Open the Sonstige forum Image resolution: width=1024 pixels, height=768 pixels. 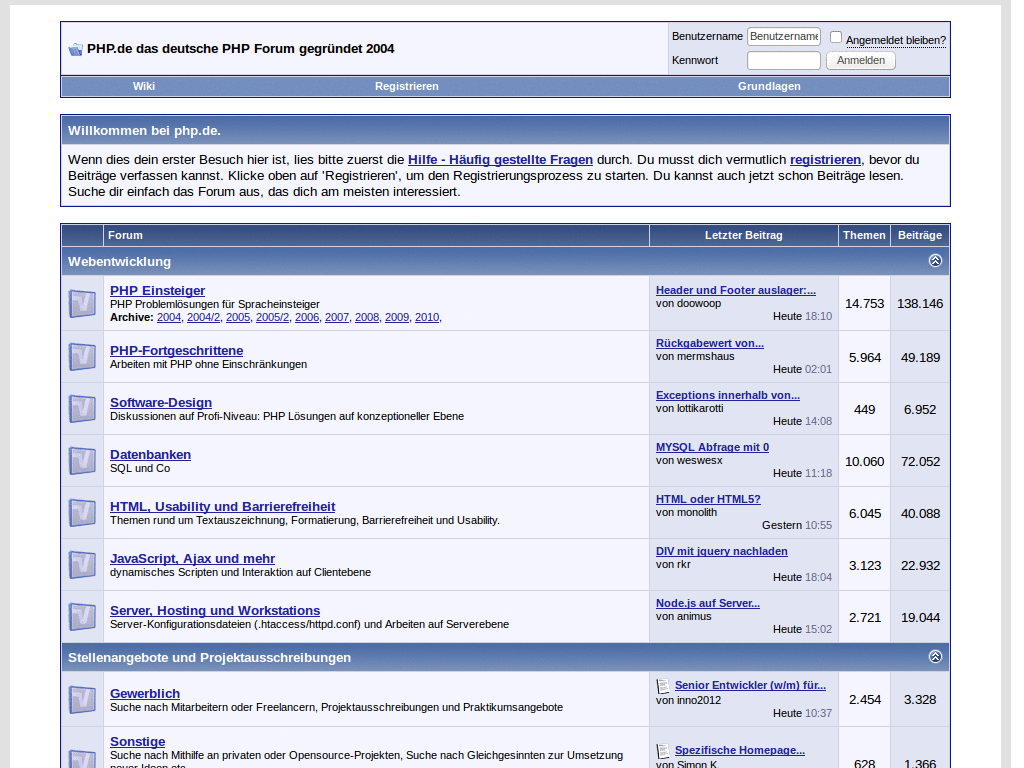[137, 742]
